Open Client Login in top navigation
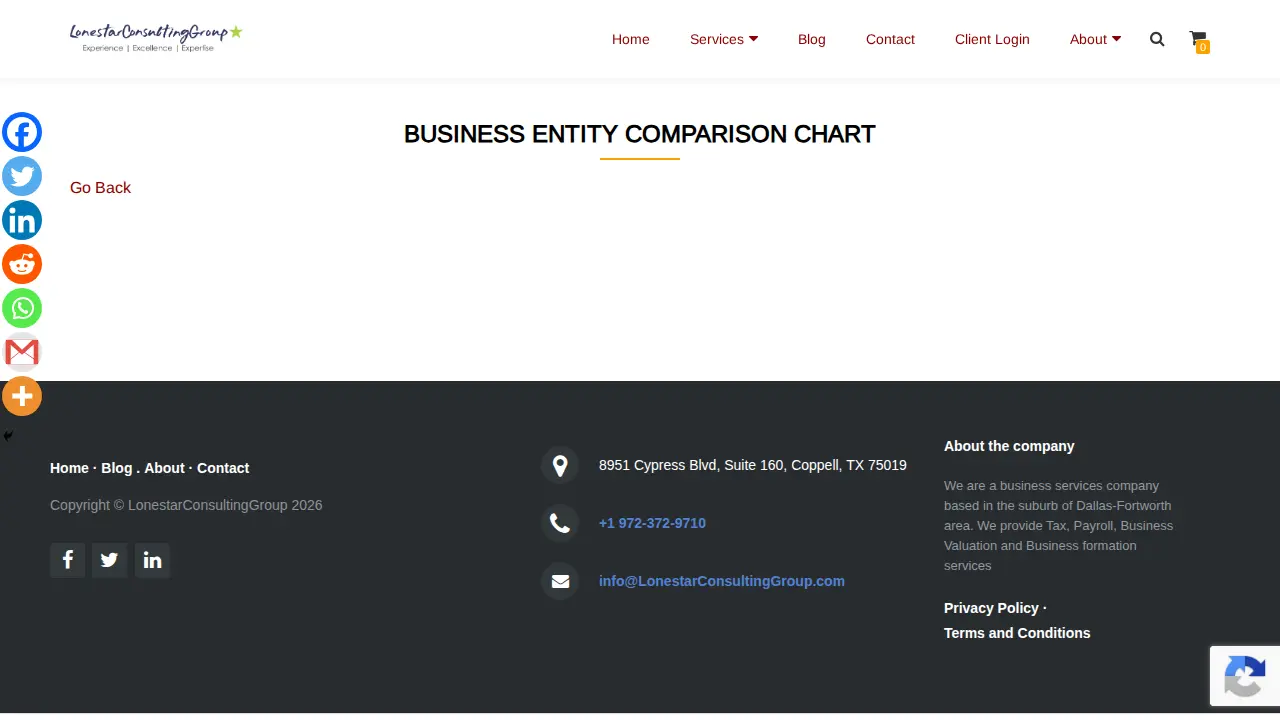This screenshot has height=720, width=1280. [992, 39]
